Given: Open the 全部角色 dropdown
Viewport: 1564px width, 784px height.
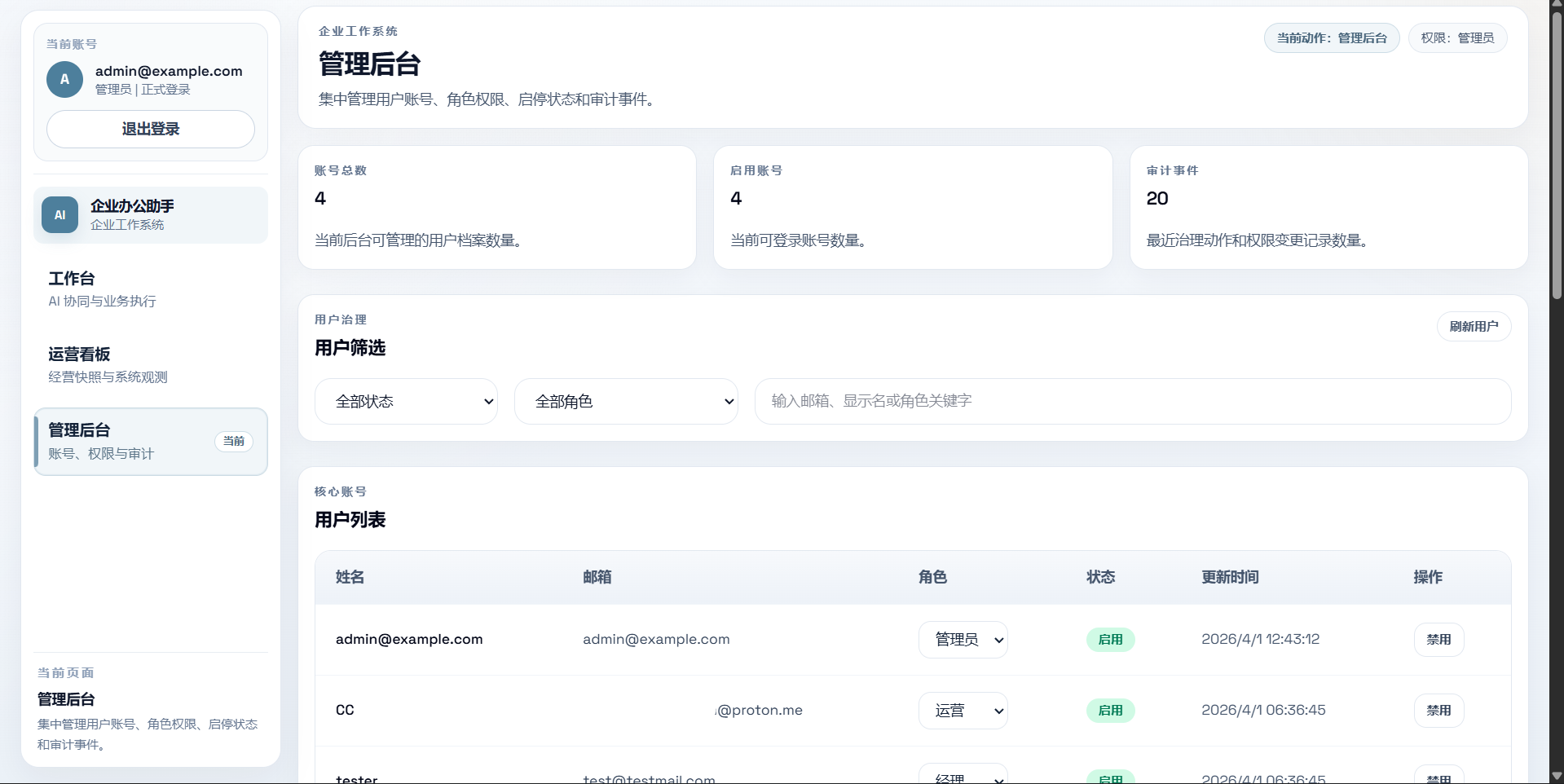Looking at the screenshot, I should tap(625, 401).
